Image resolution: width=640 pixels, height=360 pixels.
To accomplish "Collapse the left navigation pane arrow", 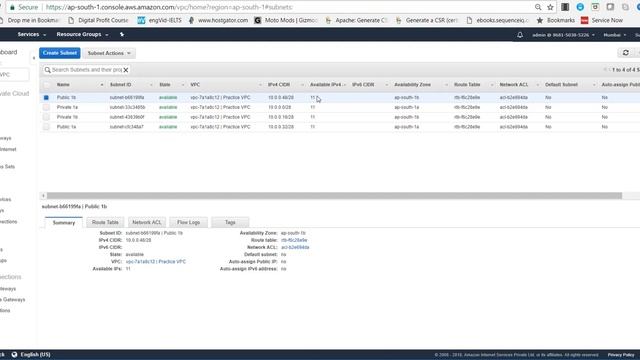I will coord(34,58).
